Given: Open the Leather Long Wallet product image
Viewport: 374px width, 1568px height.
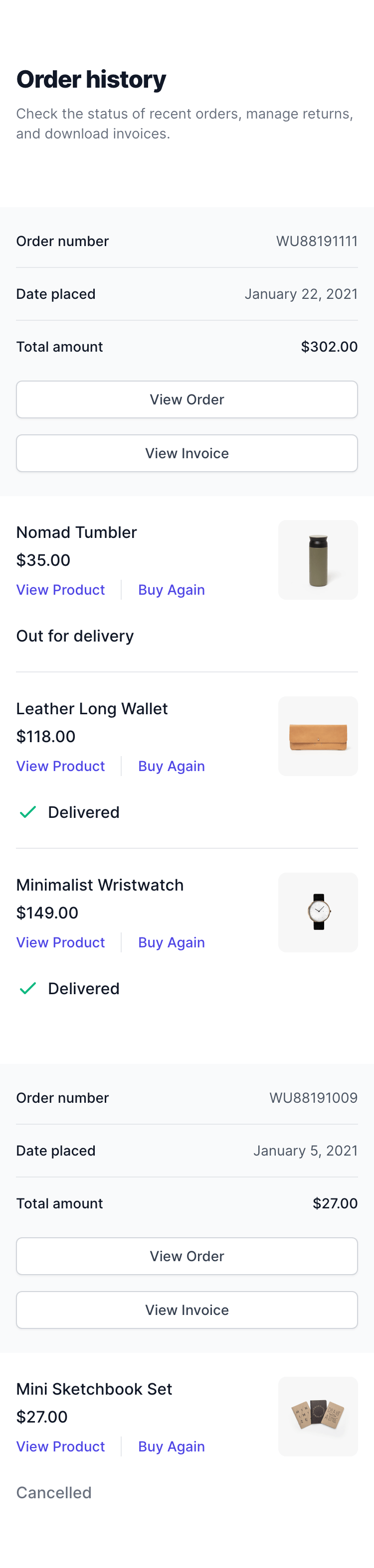Looking at the screenshot, I should (x=318, y=736).
